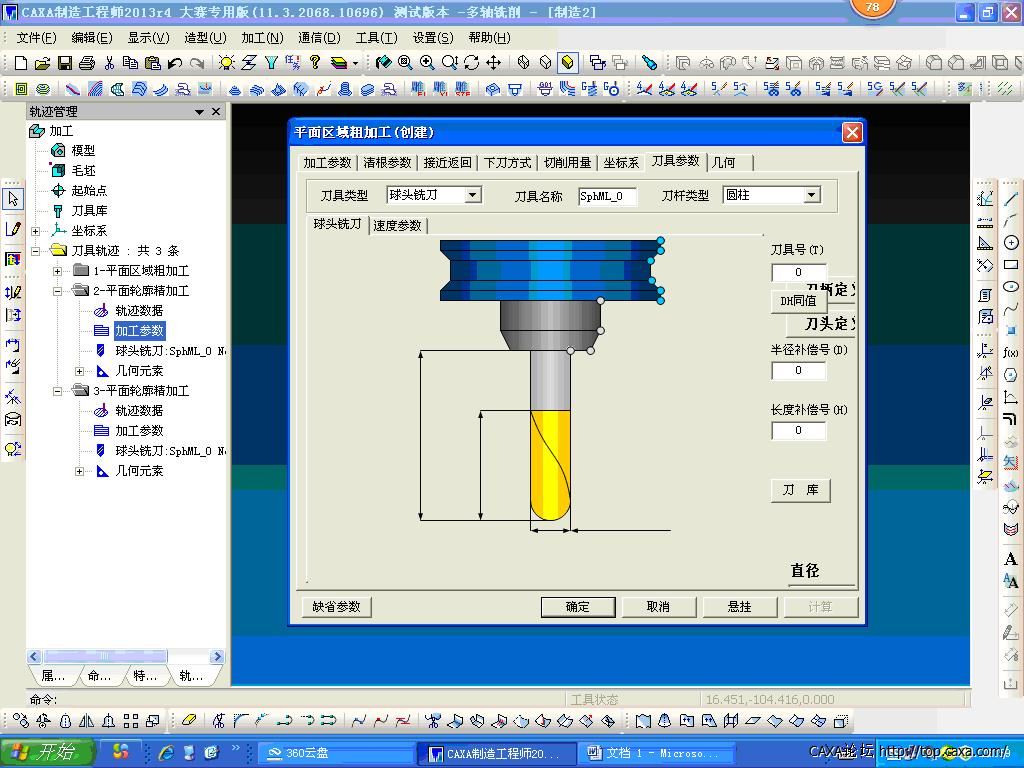Click the DH同值 button
1024x768 pixels.
(799, 301)
